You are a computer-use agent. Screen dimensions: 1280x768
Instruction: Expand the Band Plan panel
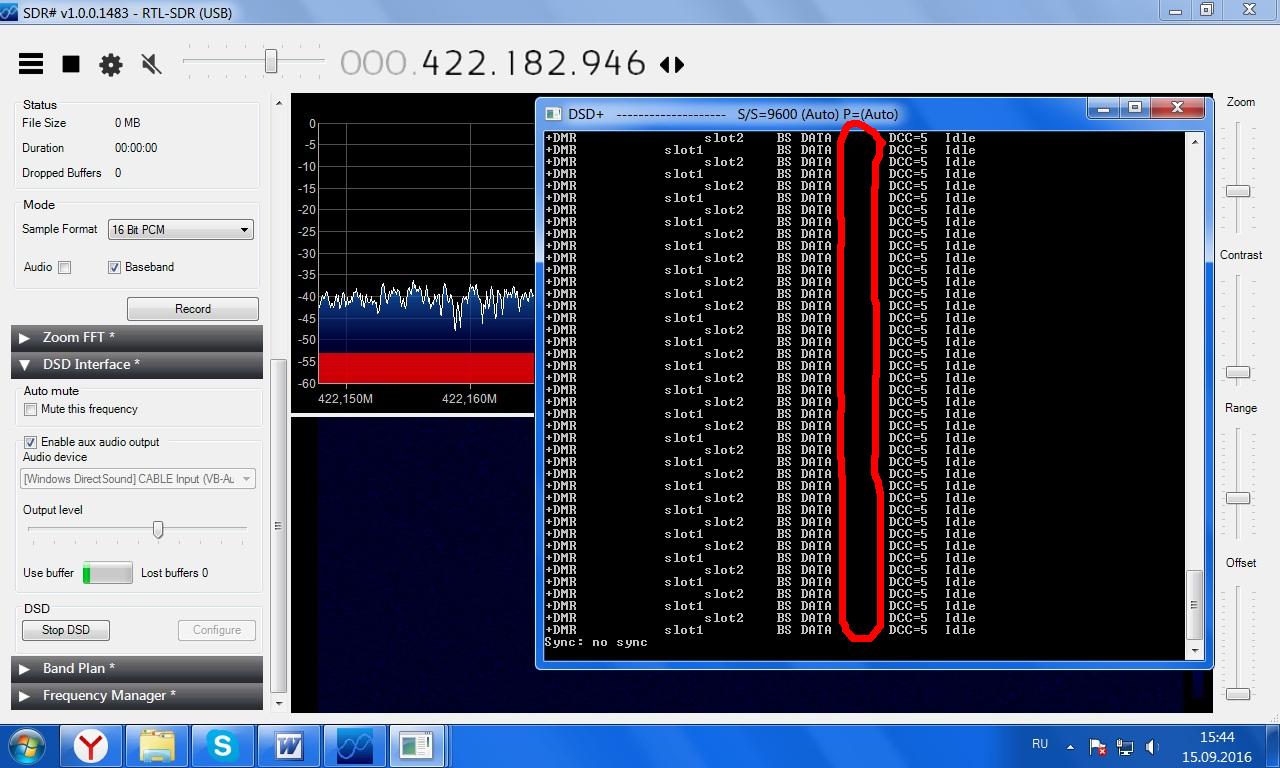[137, 668]
